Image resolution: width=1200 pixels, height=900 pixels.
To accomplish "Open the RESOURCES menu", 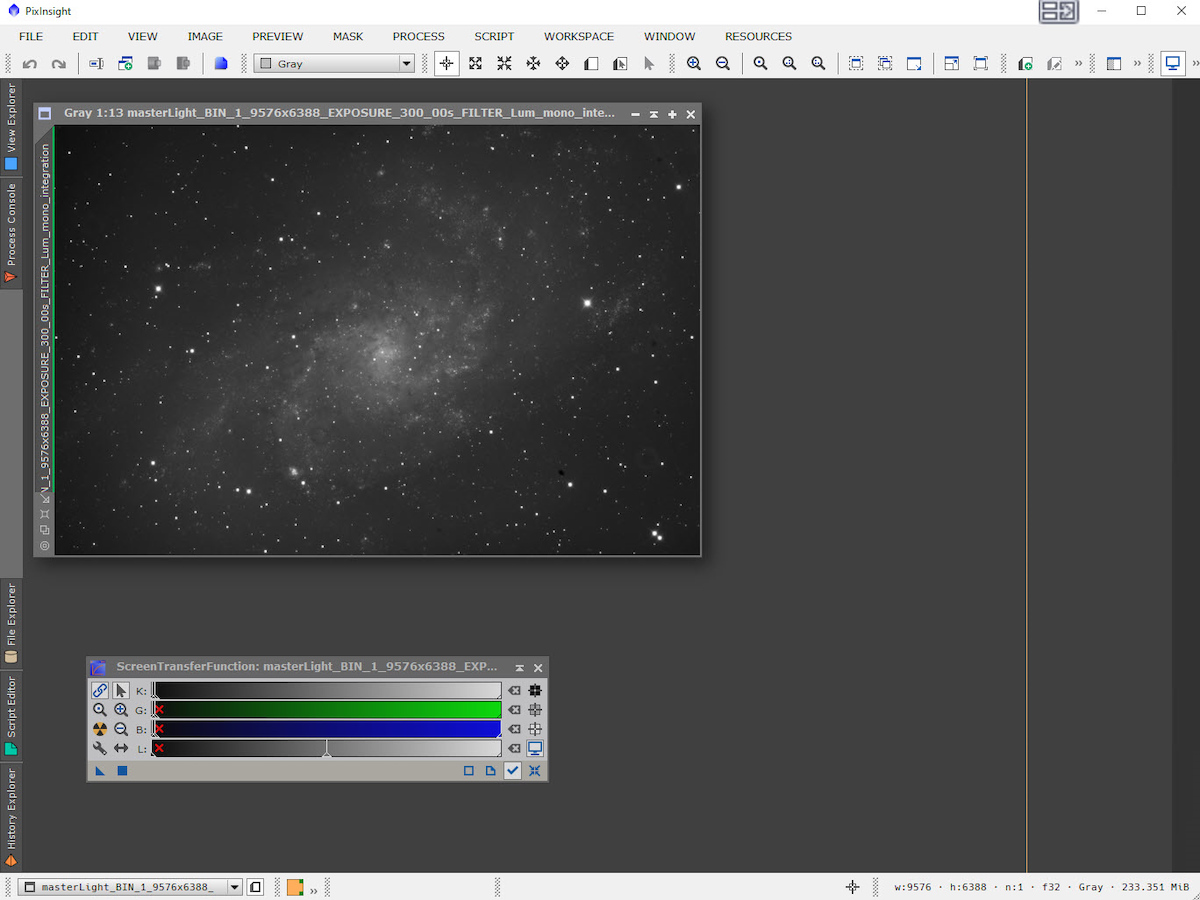I will pyautogui.click(x=758, y=36).
